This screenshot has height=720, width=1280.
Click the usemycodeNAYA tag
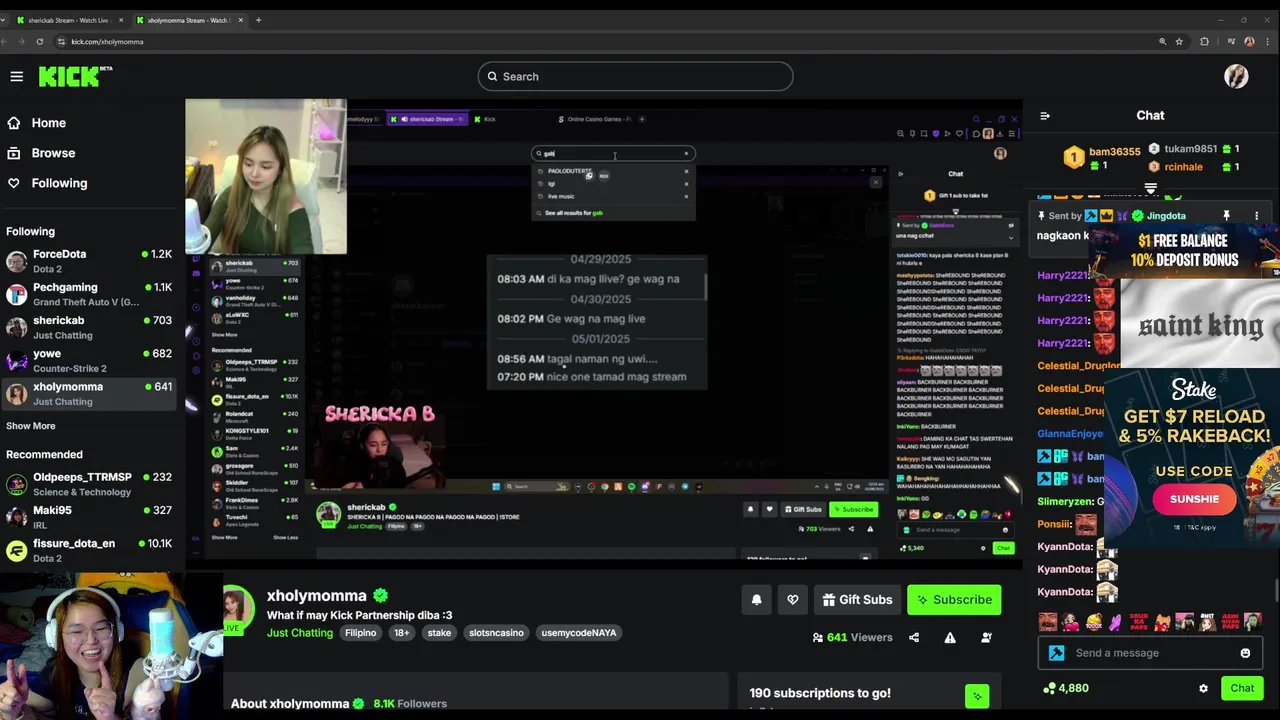tap(578, 633)
